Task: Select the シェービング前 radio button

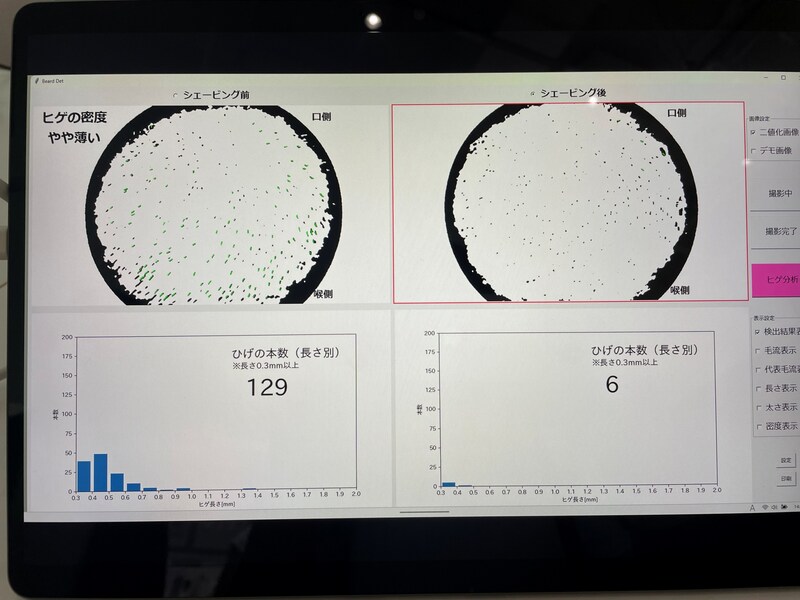Action: pos(176,95)
